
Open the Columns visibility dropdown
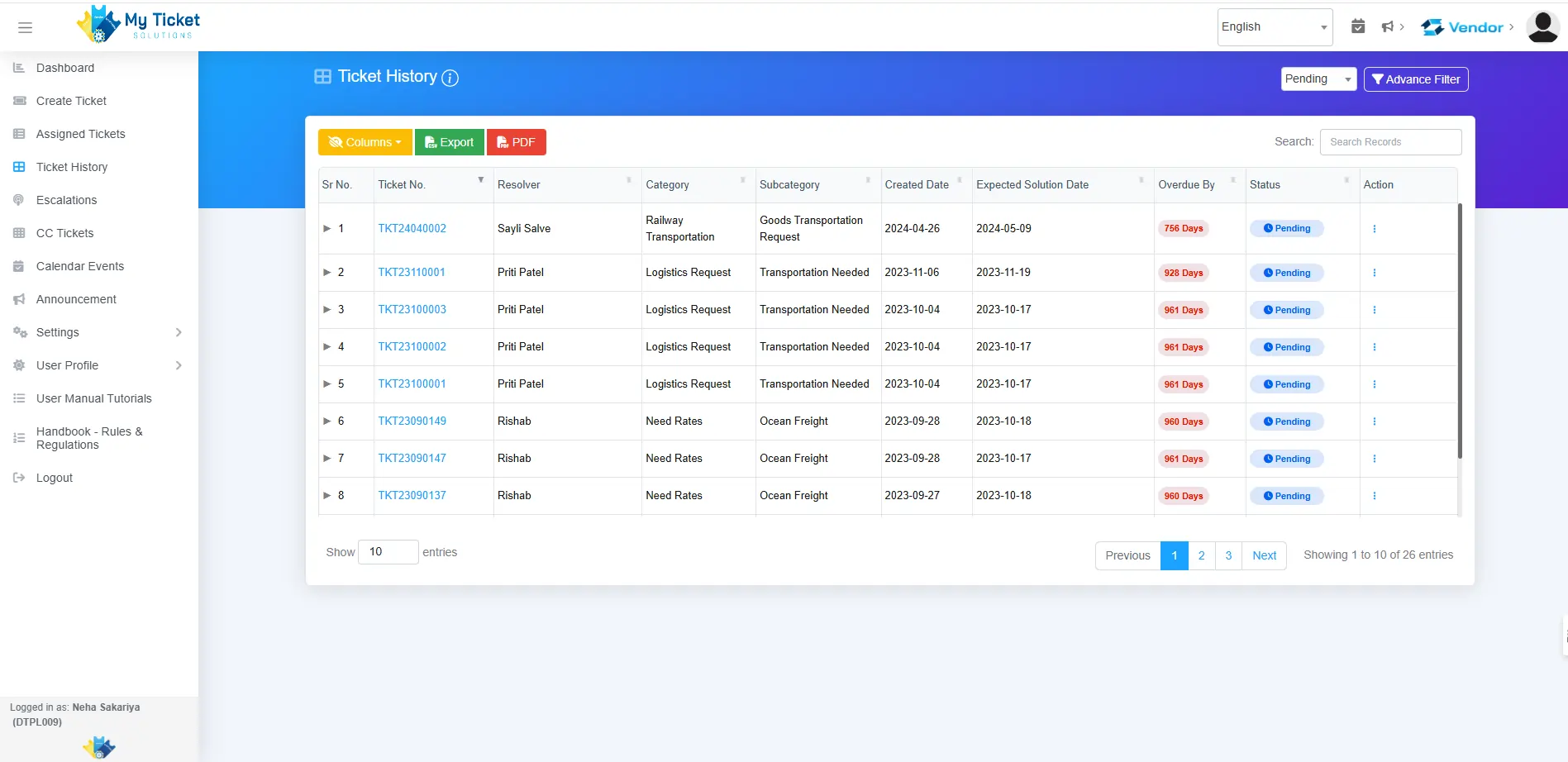[365, 142]
